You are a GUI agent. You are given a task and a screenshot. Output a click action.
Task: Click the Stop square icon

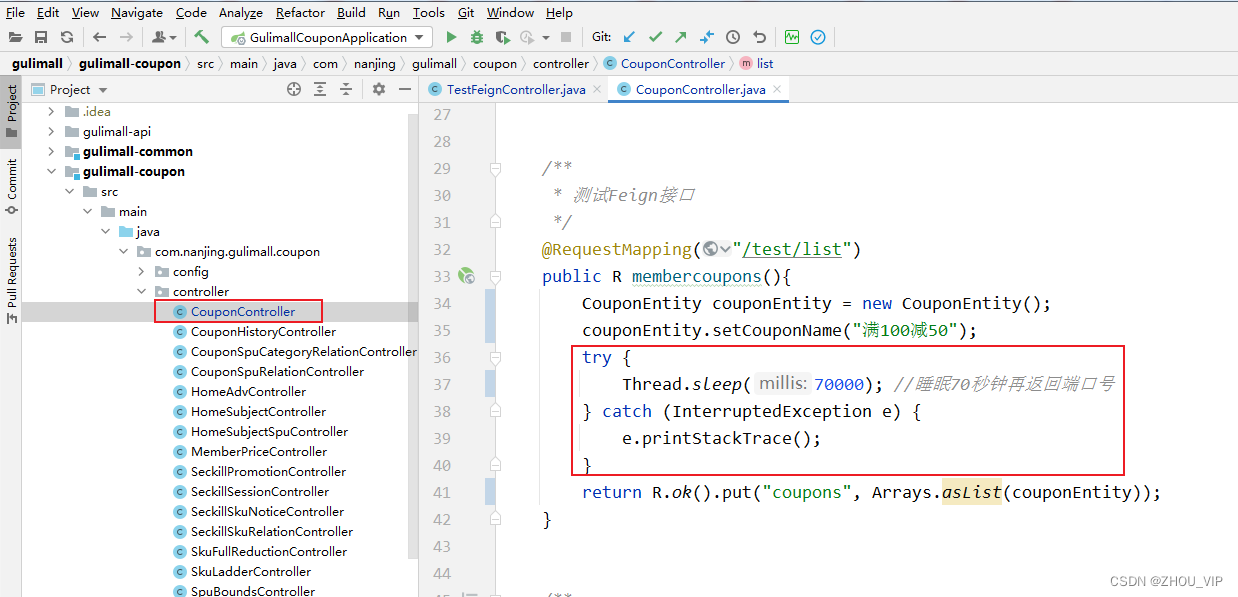tap(566, 37)
